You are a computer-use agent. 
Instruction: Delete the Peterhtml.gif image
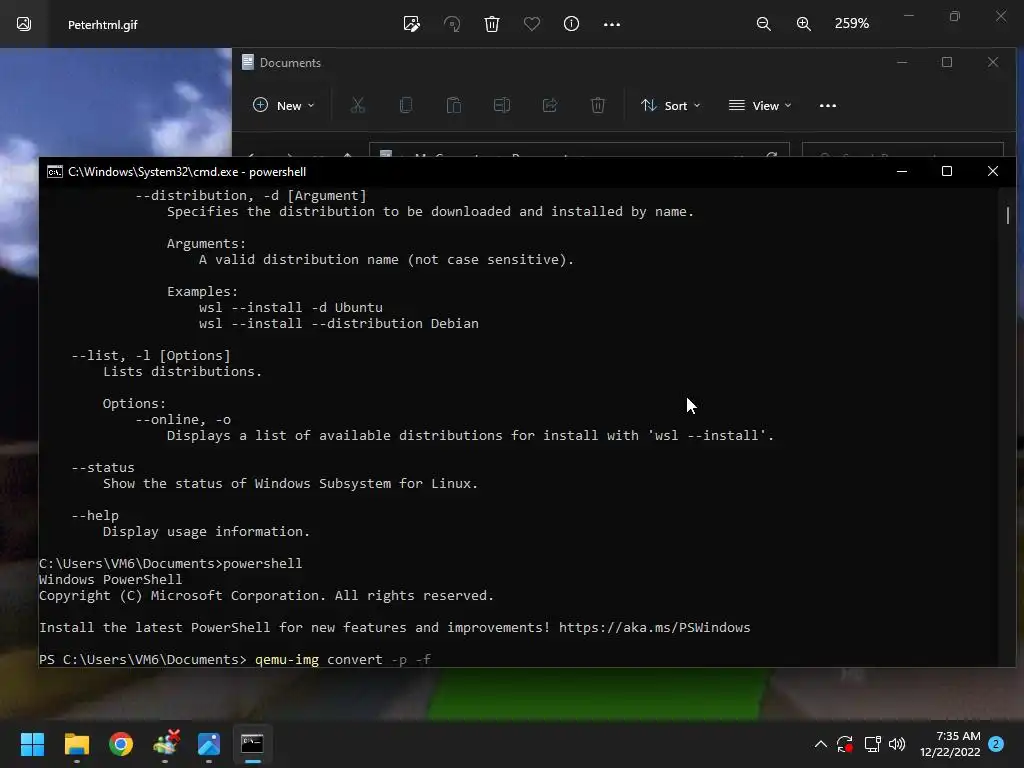(x=492, y=24)
